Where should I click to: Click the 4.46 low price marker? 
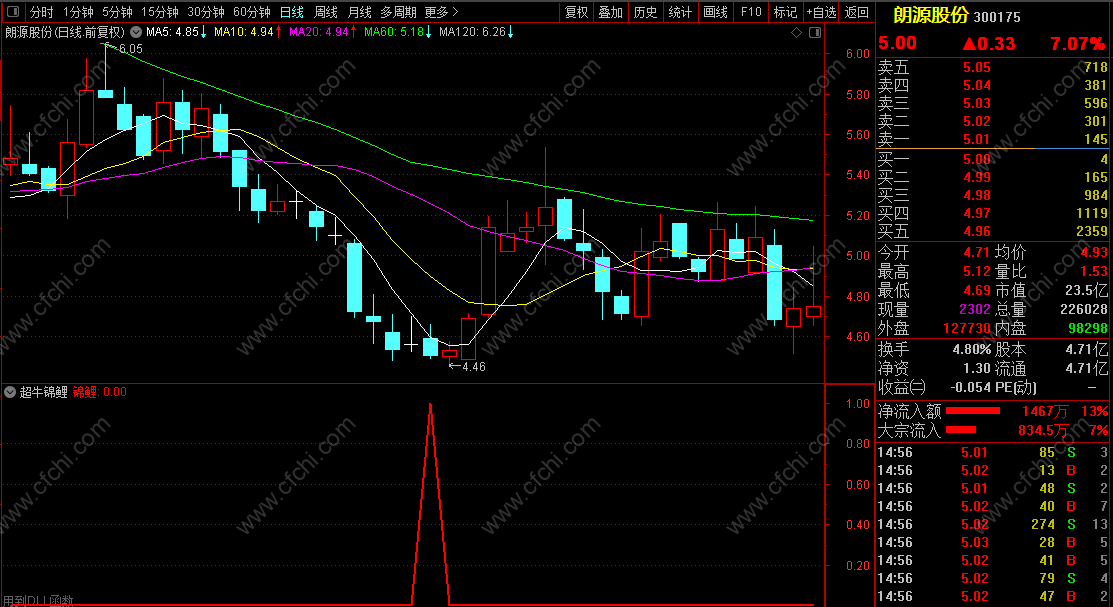coord(473,367)
